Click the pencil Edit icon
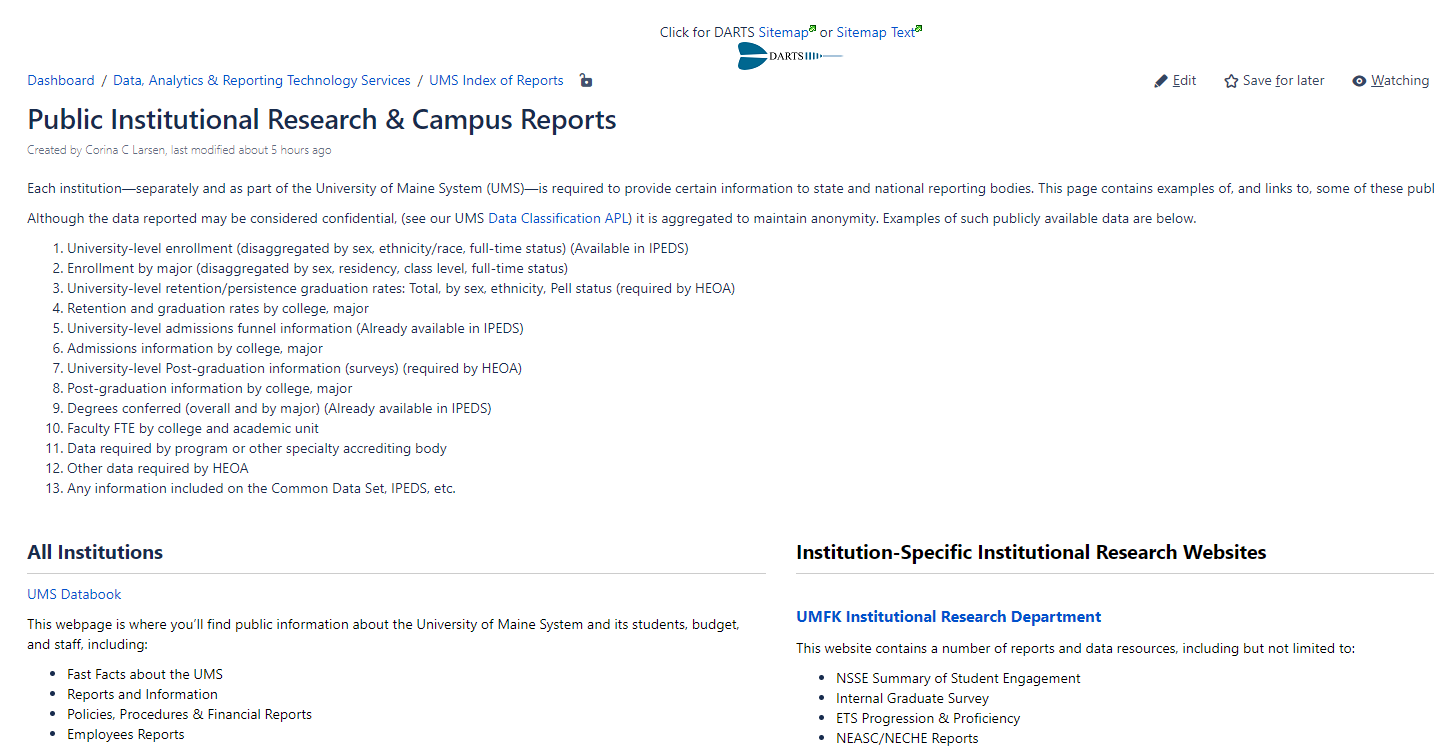Screen dimensions: 1434x752 coord(1161,81)
